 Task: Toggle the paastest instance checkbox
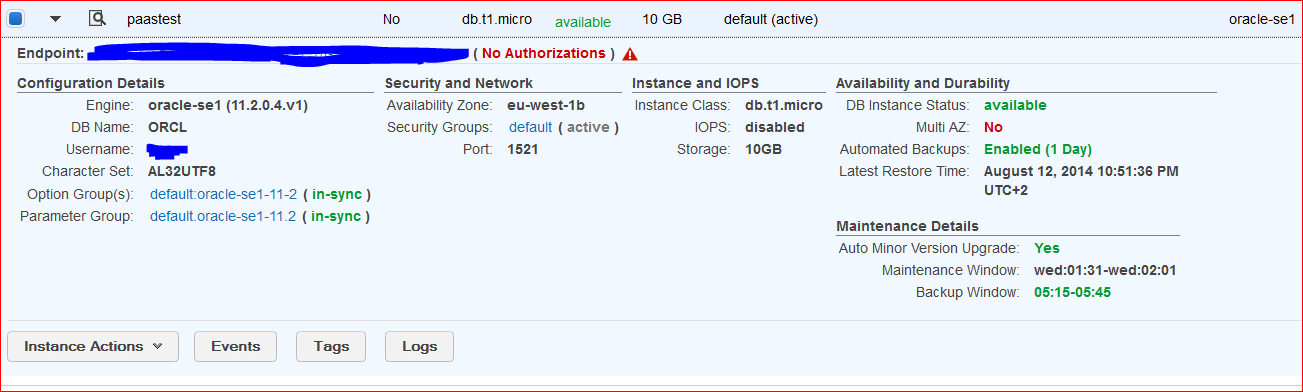tap(16, 19)
